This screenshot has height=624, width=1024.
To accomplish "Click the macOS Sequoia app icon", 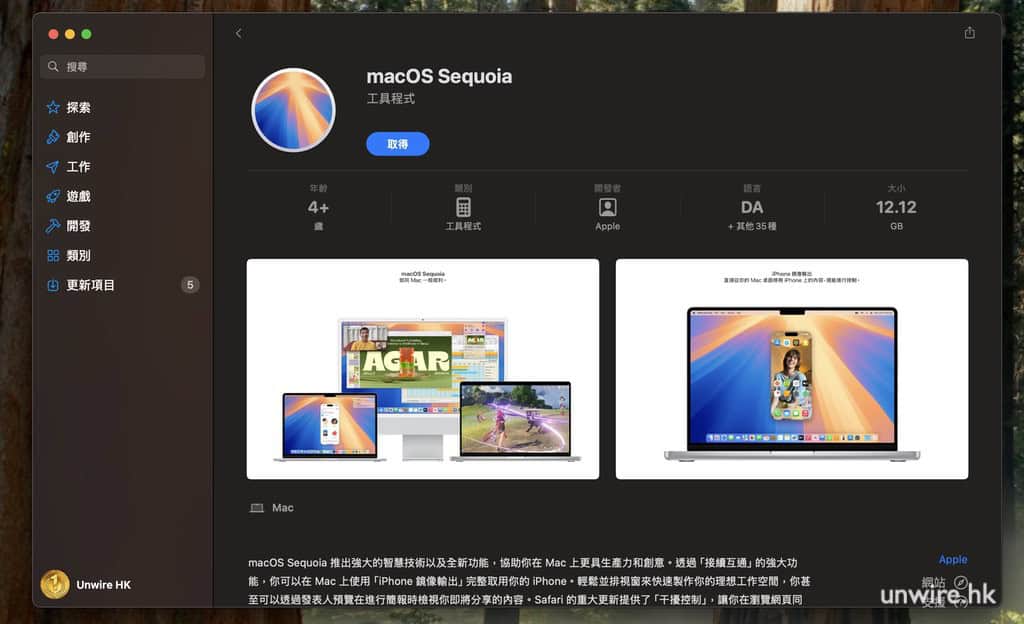I will 293,110.
